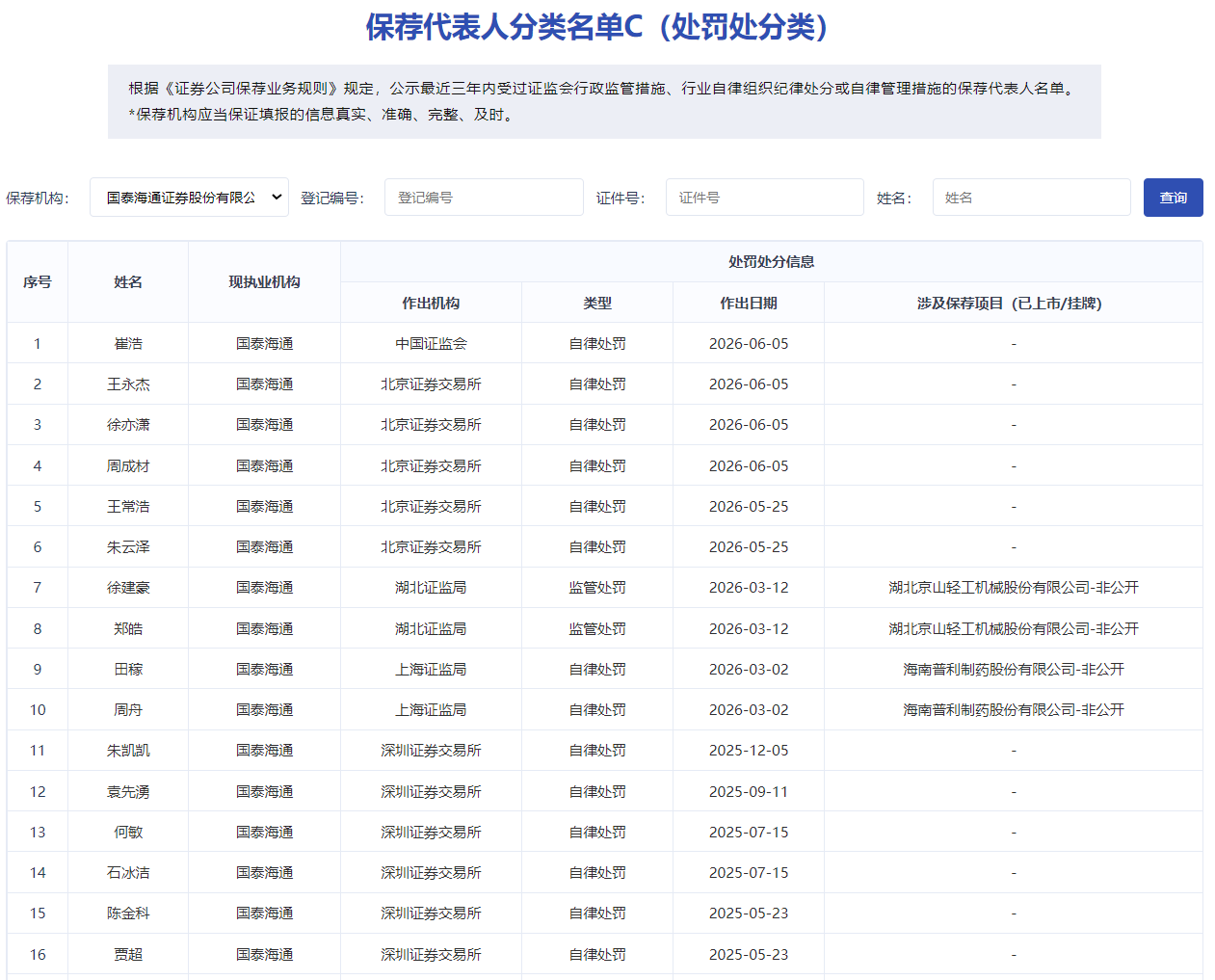Viewport: 1215px width, 980px height.
Task: Click the 姓名 column header
Action: coord(128,282)
